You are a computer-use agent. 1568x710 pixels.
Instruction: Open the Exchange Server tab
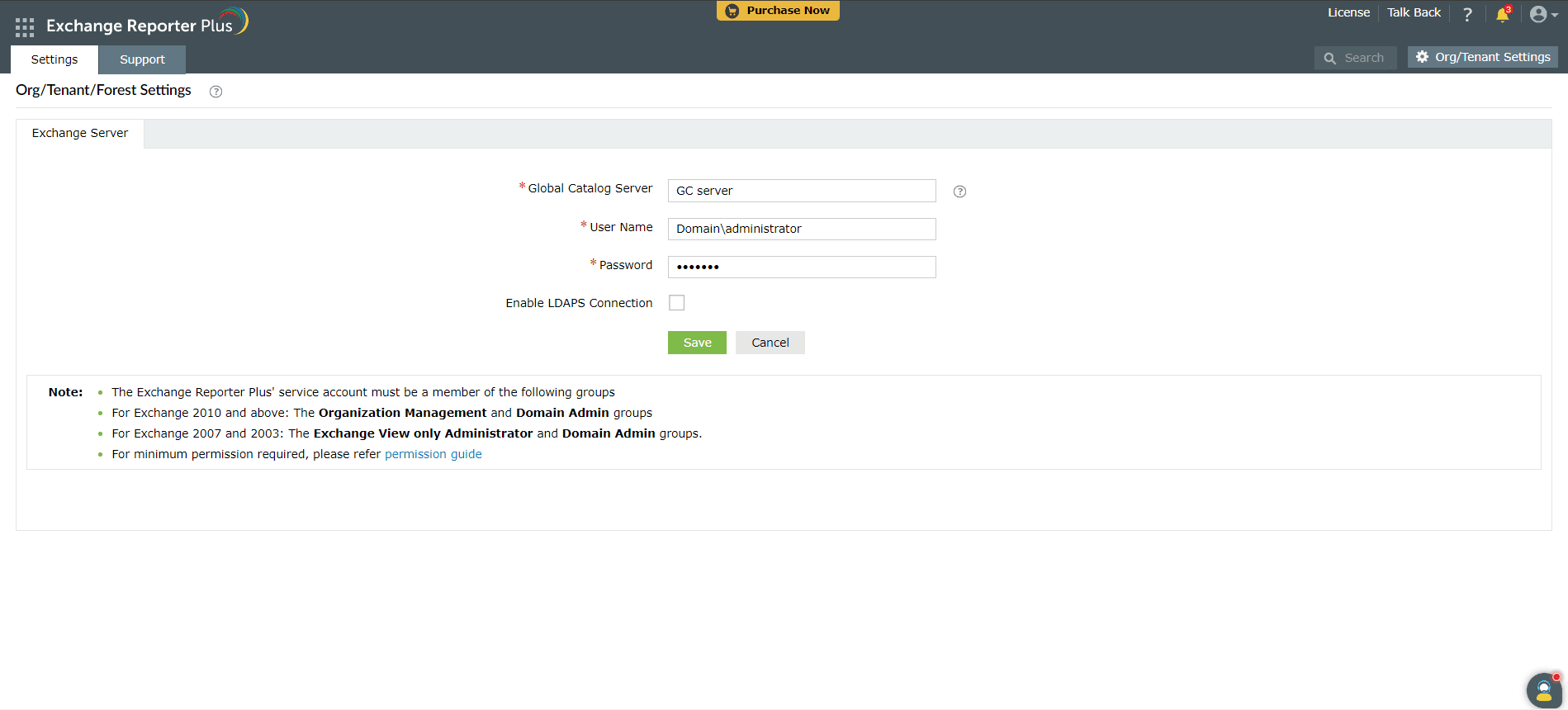pyautogui.click(x=80, y=133)
